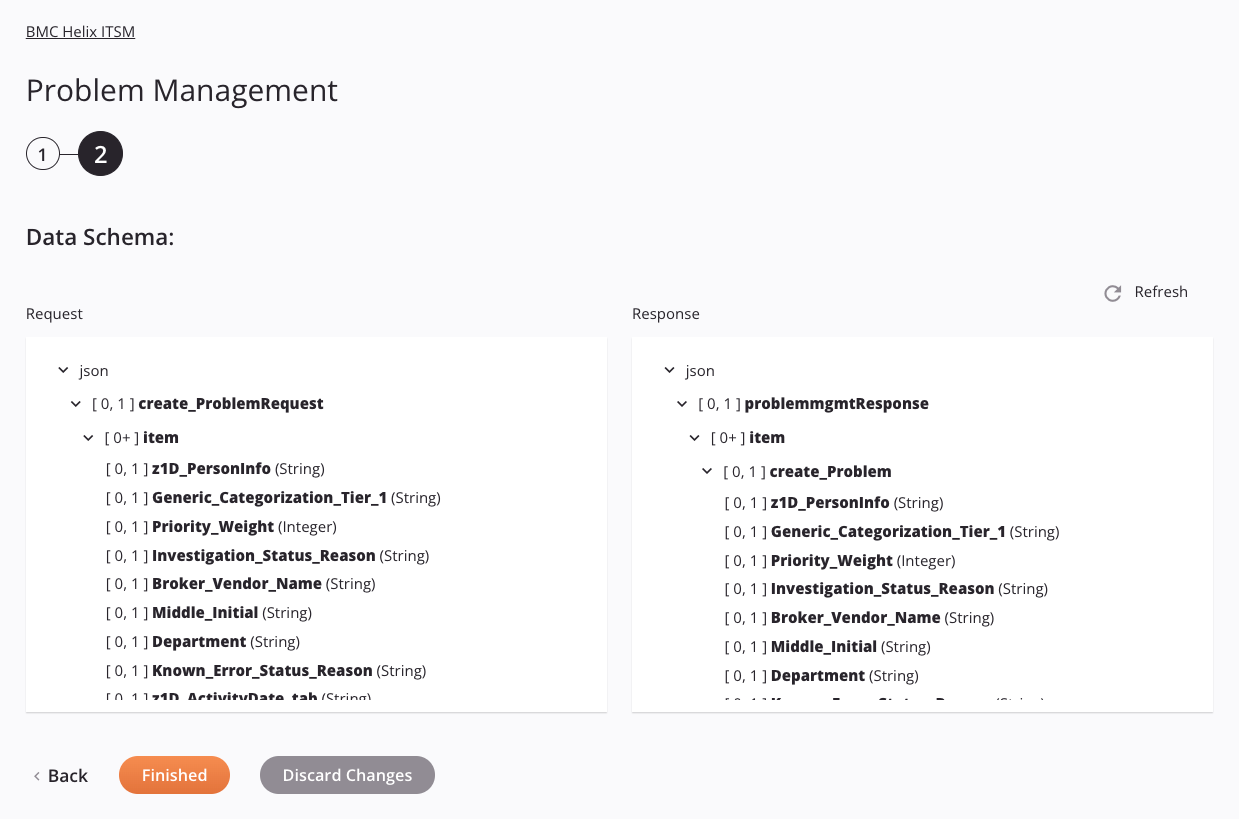Click the Request panel heading
The width and height of the screenshot is (1239, 819).
(54, 314)
